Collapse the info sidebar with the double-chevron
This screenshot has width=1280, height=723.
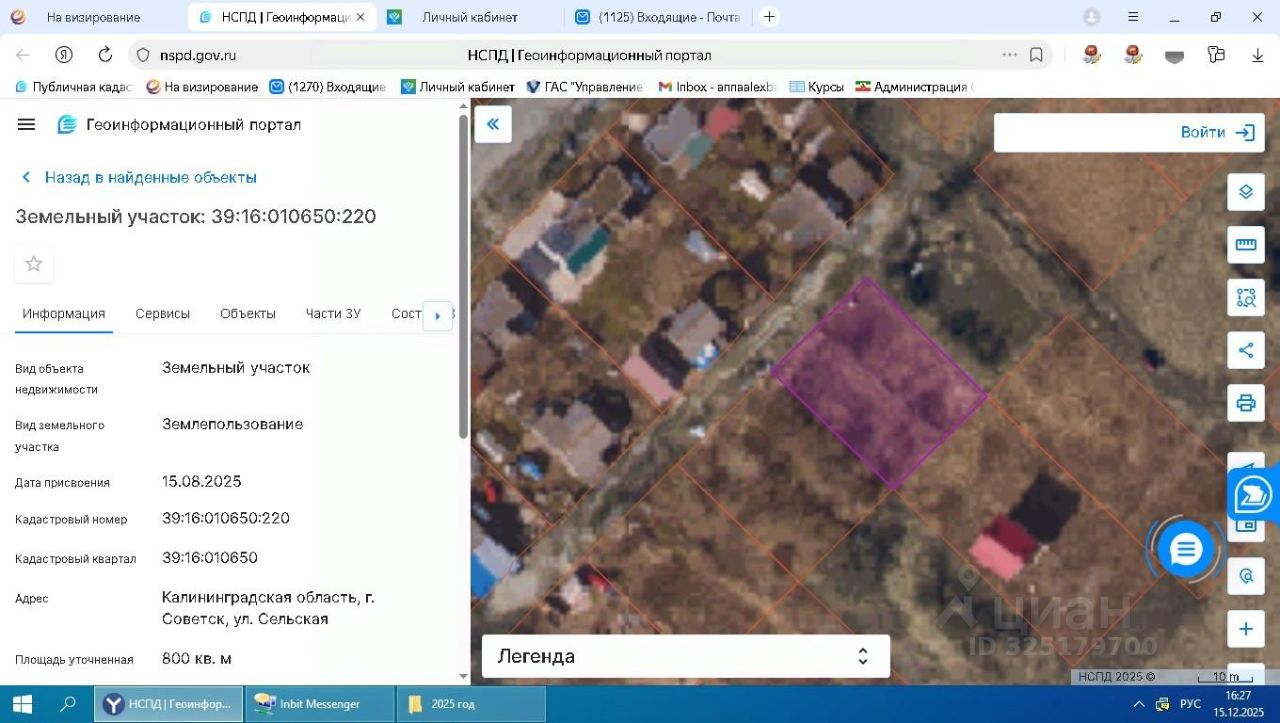coord(493,124)
